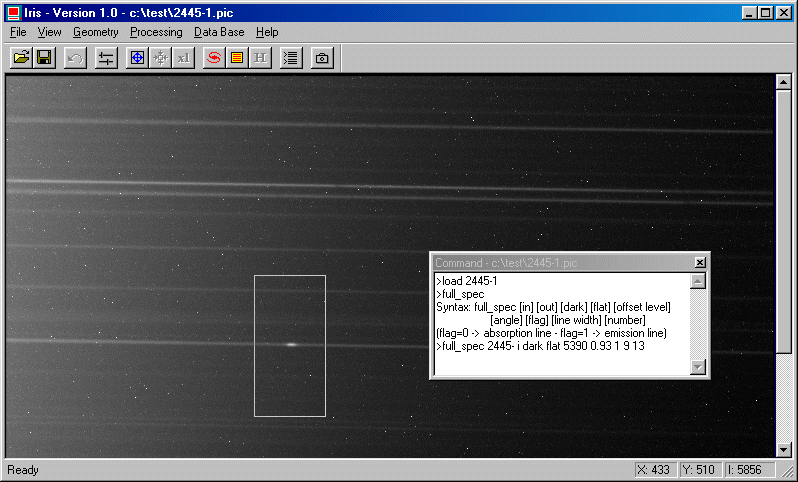
Task: Click the bright star inside the selection rectangle
Action: [291, 345]
